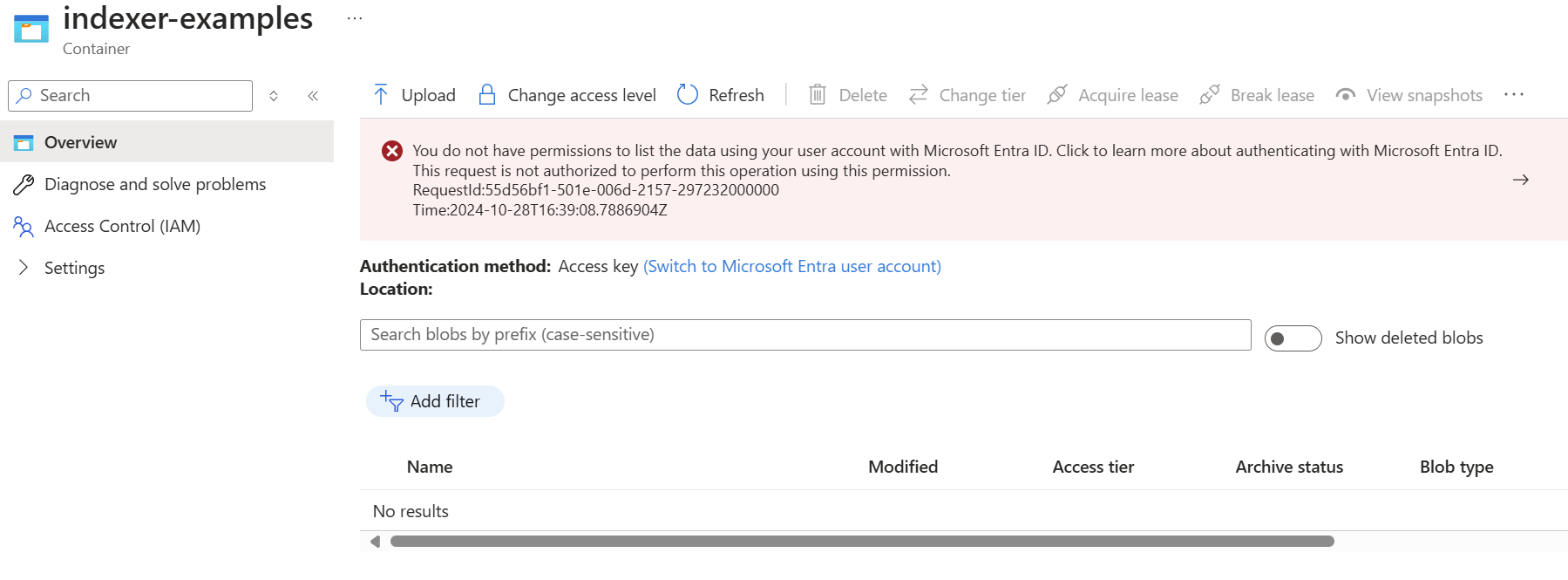This screenshot has height=580, width=1568.
Task: Toggle expand/collapse all sidebar groups
Action: [274, 96]
